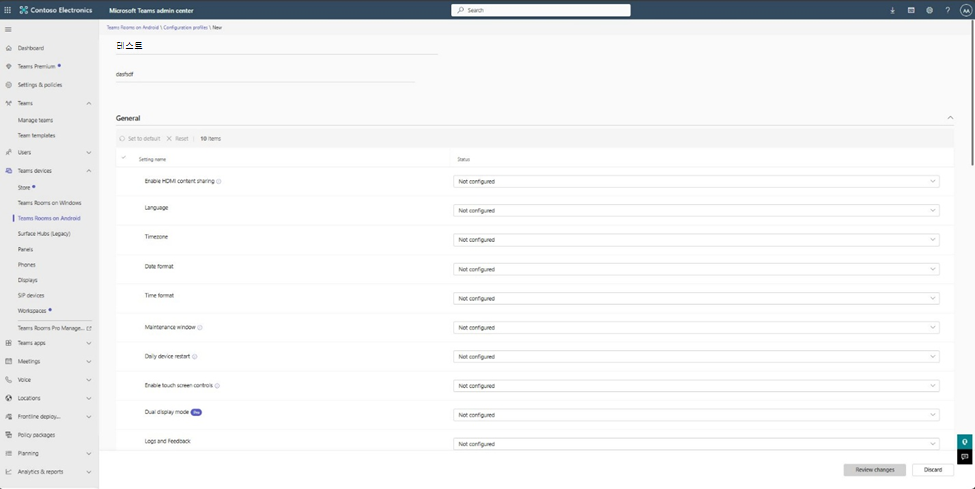Click the message center icon in header
Viewport: 975px width, 489px height.
(911, 10)
